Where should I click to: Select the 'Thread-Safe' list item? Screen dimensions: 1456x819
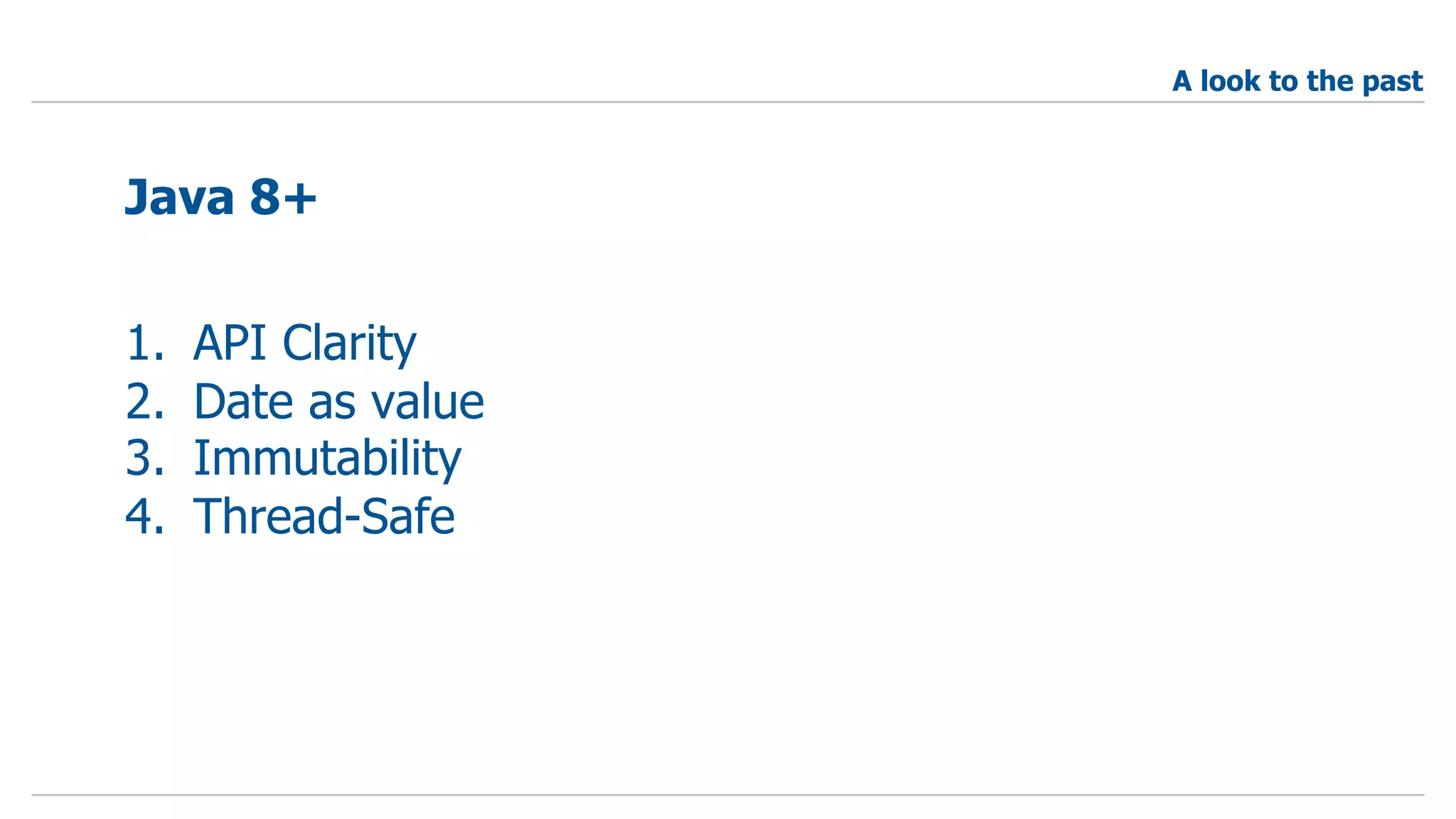click(323, 516)
